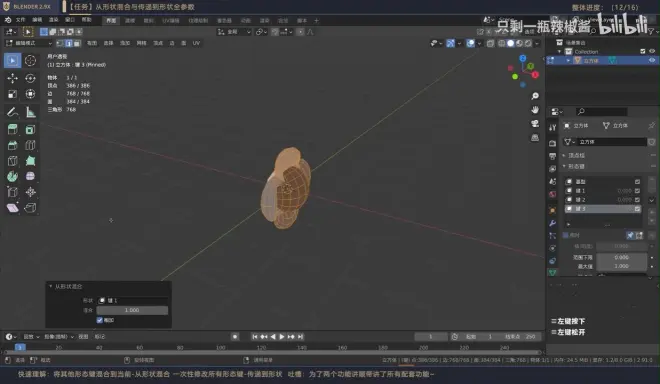
Task: Choose the Measure ruler tool
Action: click(30, 112)
